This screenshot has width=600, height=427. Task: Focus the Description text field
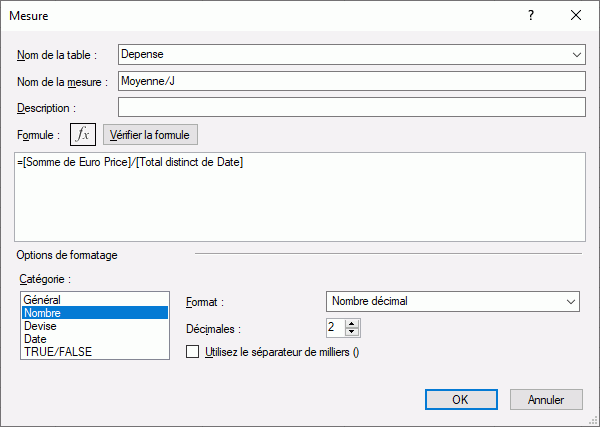pyautogui.click(x=350, y=107)
